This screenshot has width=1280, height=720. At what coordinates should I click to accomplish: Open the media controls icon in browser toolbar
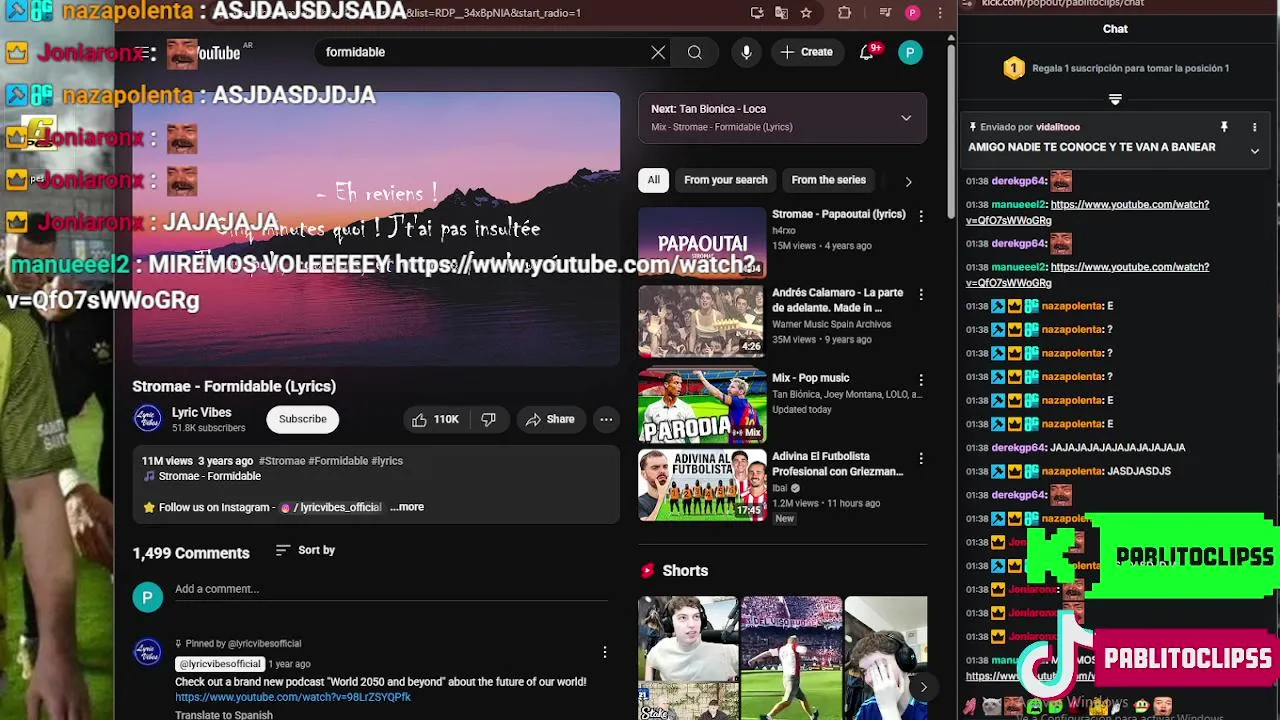[886, 13]
